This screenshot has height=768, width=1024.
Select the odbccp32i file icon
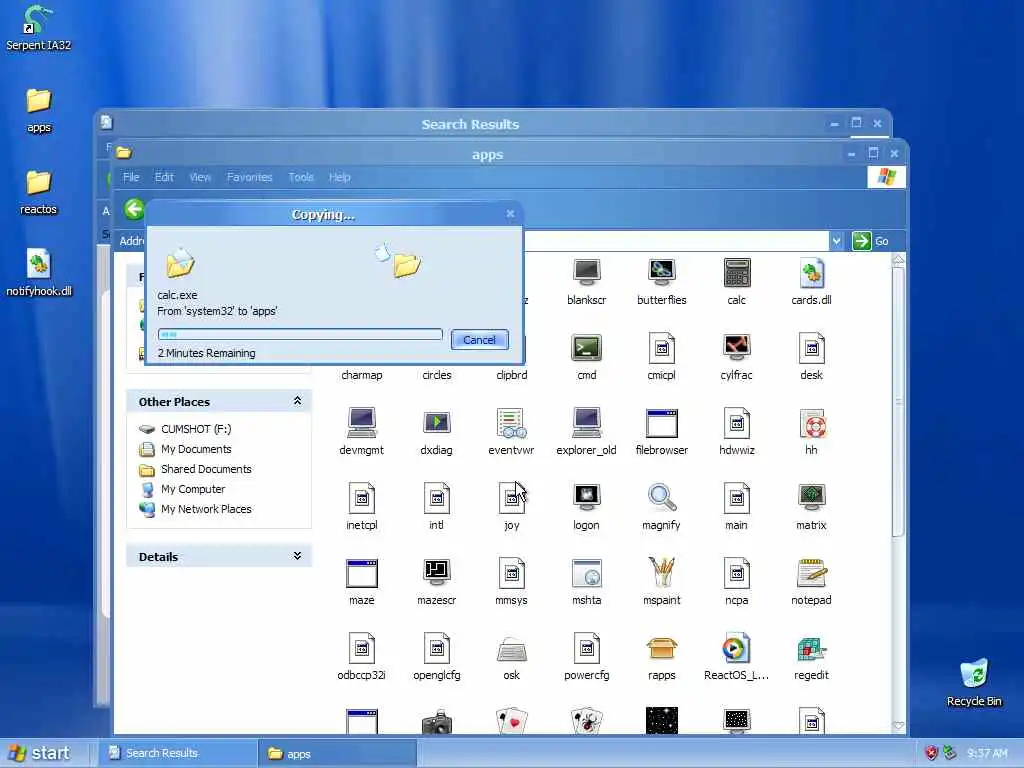tap(362, 648)
